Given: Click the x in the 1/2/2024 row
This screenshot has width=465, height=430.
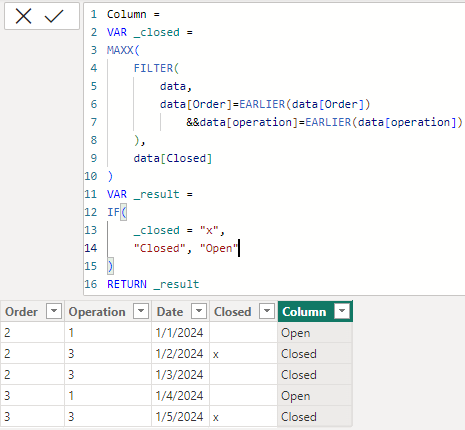Looking at the screenshot, I should coord(216,355).
